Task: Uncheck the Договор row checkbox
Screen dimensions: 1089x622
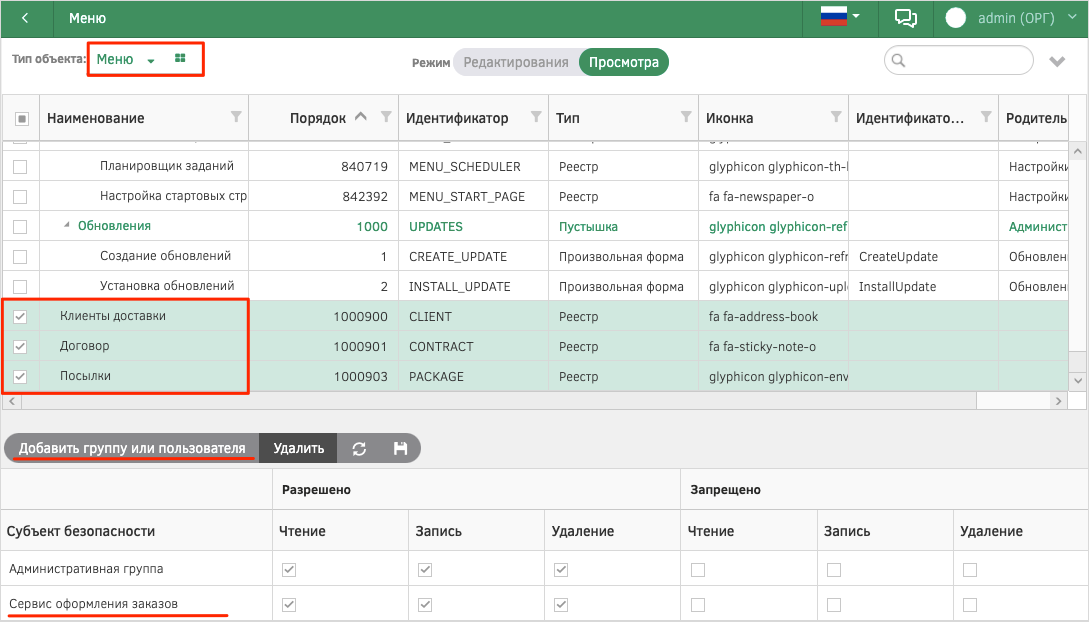Action: tap(20, 346)
